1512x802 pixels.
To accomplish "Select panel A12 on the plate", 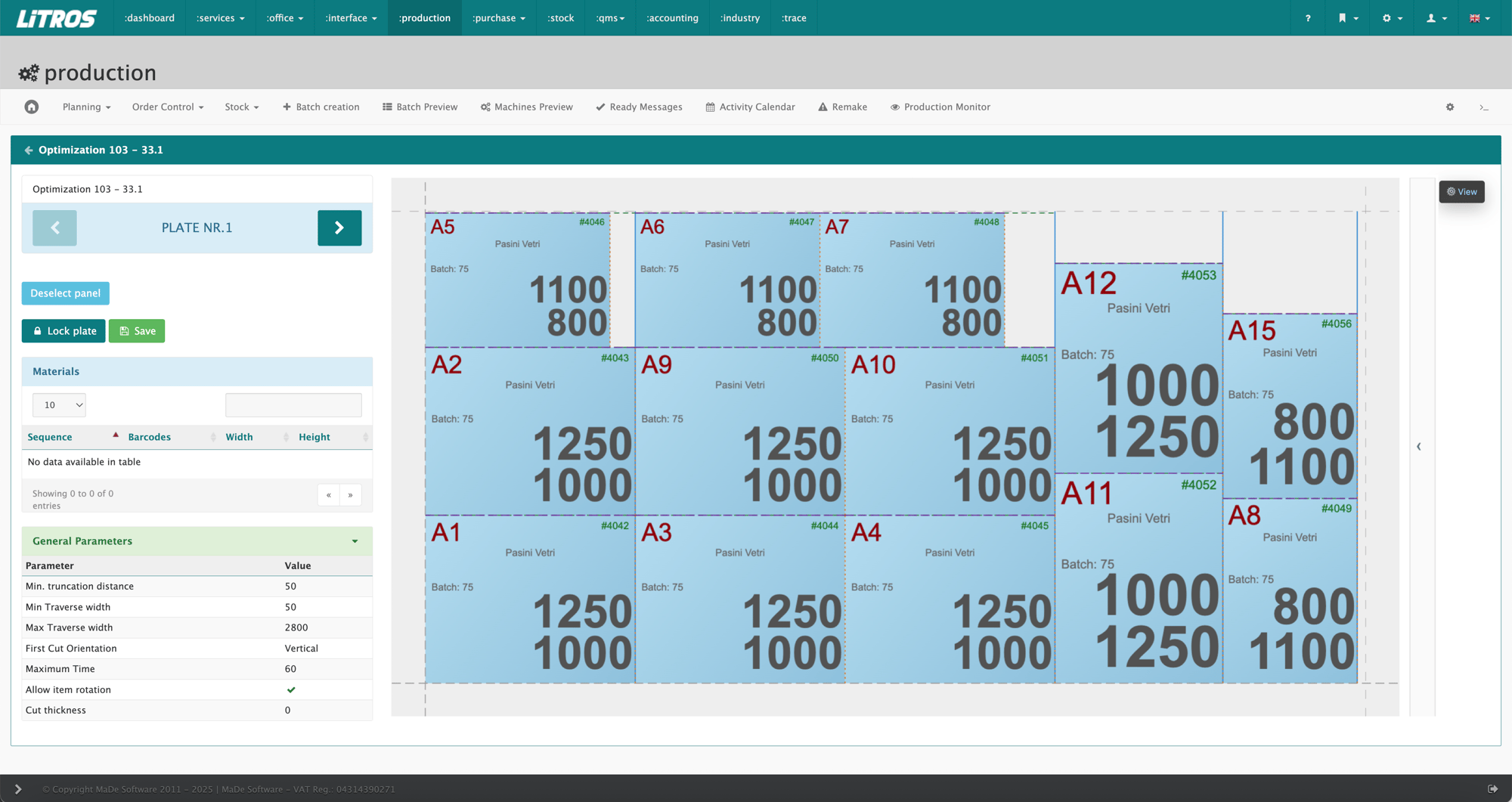I will coord(1139,368).
